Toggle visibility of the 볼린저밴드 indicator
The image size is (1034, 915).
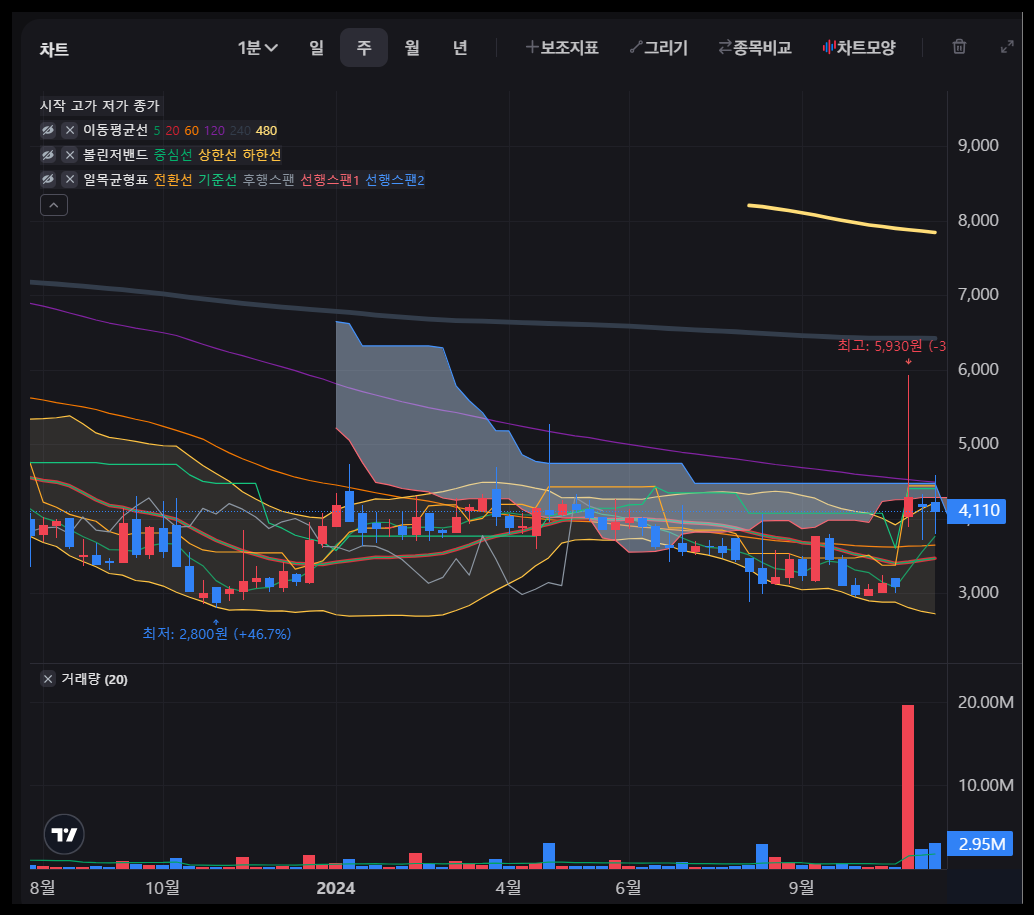[x=47, y=154]
